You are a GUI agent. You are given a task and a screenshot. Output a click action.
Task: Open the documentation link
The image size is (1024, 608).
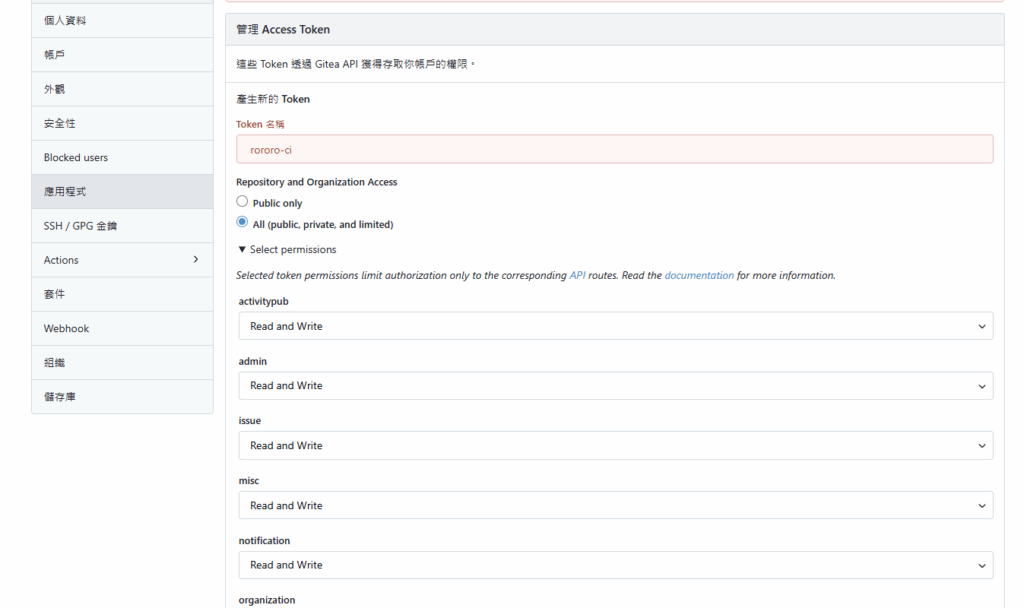click(x=699, y=275)
